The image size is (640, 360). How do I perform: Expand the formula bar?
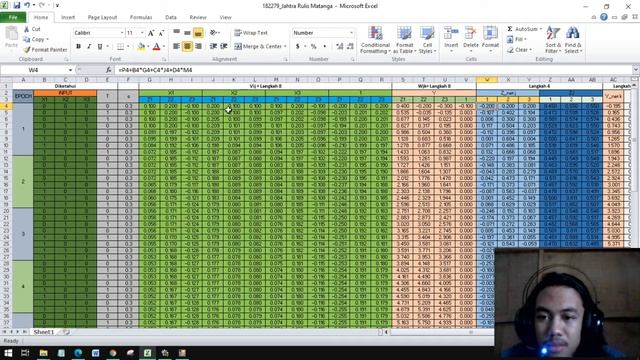click(x=636, y=70)
